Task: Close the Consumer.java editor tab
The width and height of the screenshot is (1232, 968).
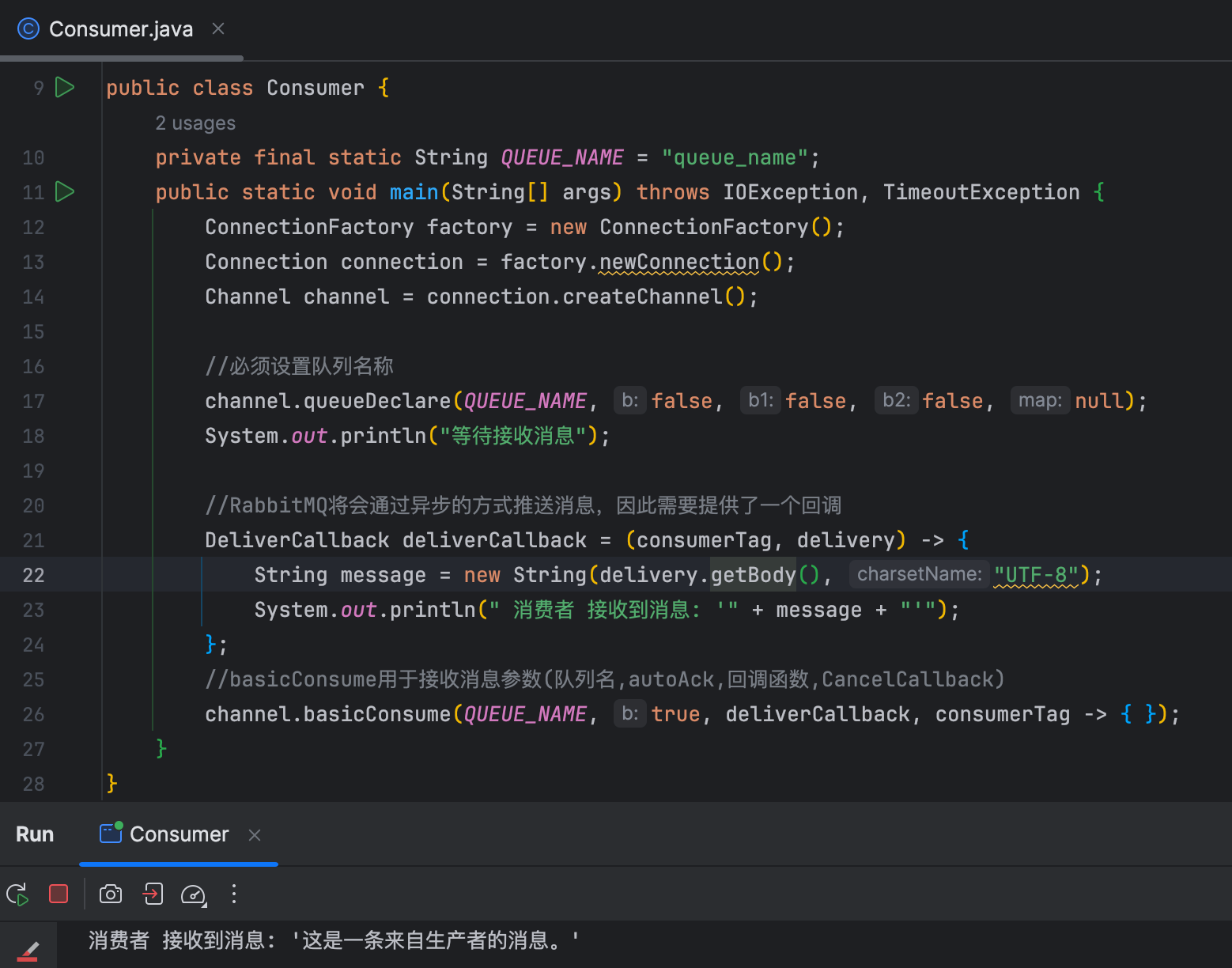Action: 218,29
